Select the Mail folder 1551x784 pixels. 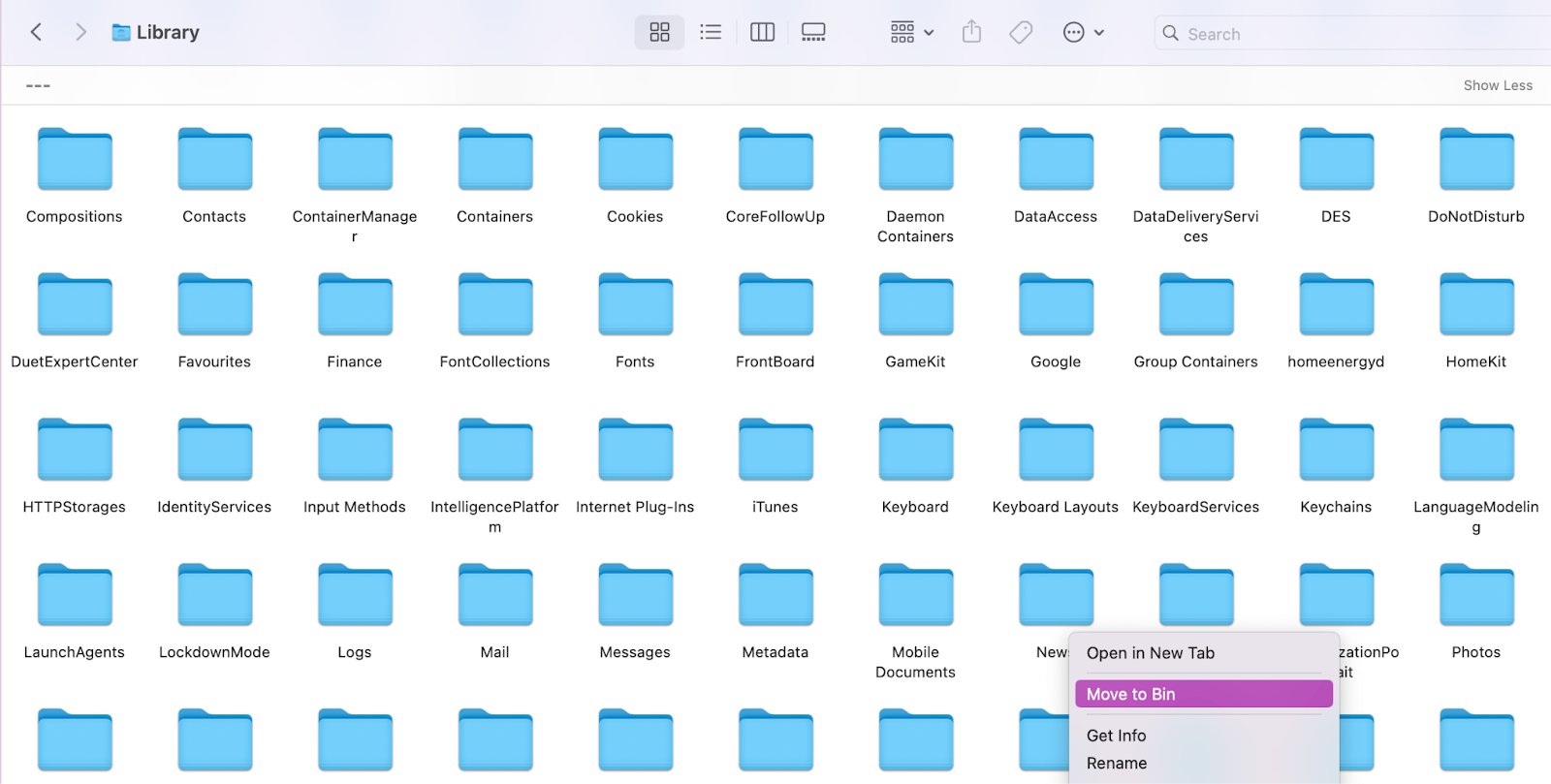494,596
